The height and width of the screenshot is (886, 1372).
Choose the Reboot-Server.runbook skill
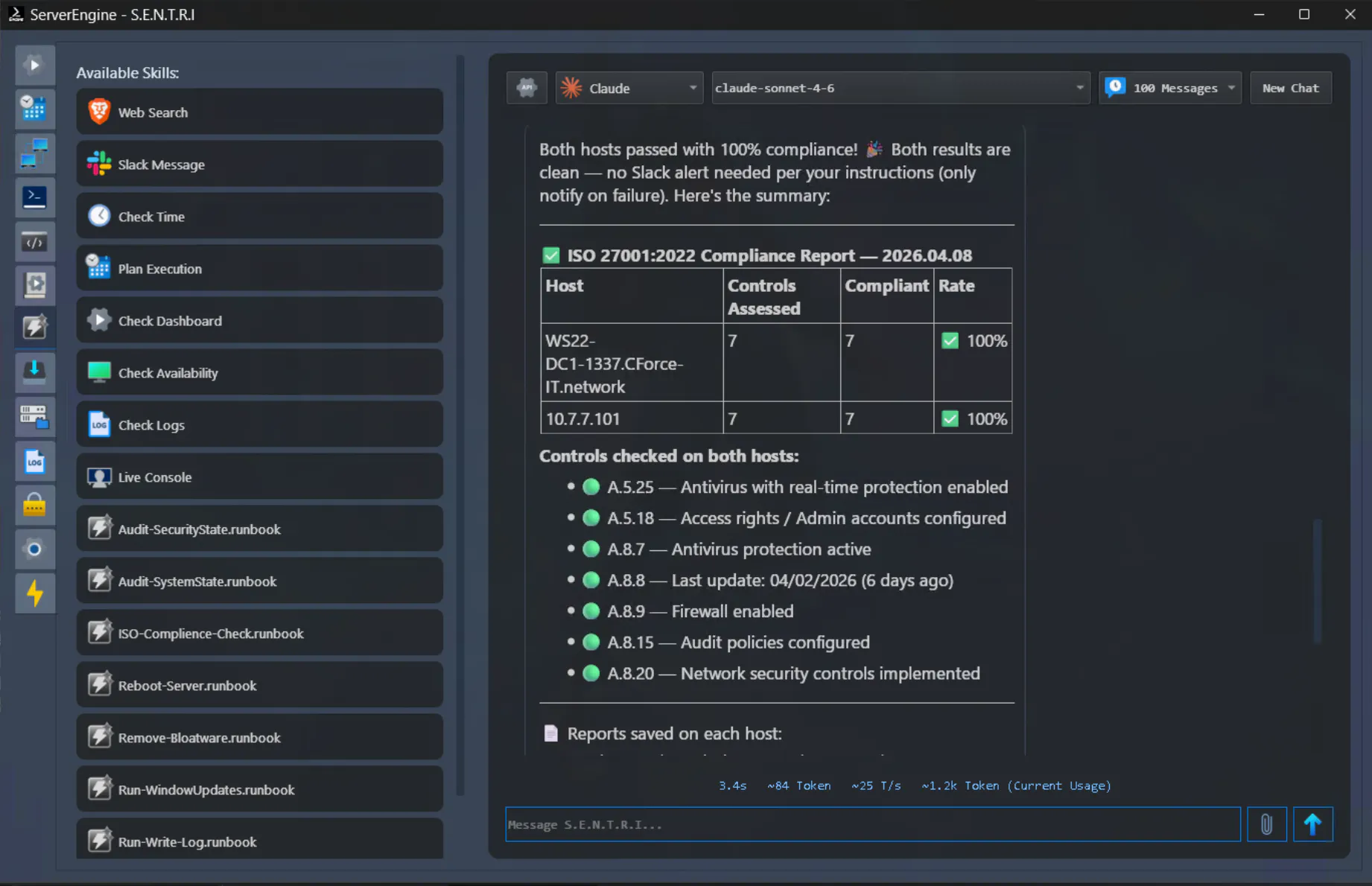(x=259, y=686)
